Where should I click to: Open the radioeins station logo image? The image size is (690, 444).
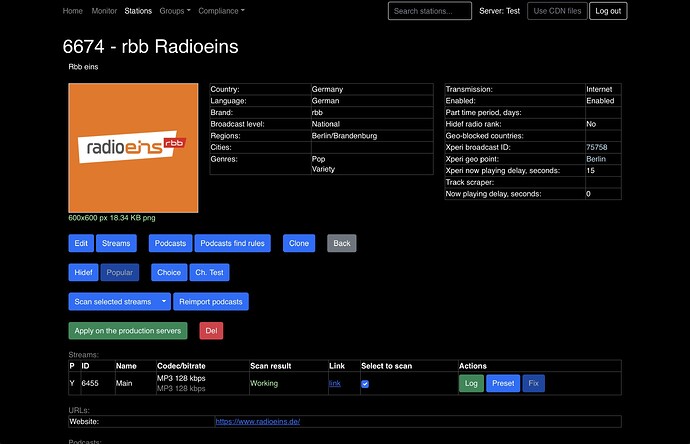tap(133, 148)
